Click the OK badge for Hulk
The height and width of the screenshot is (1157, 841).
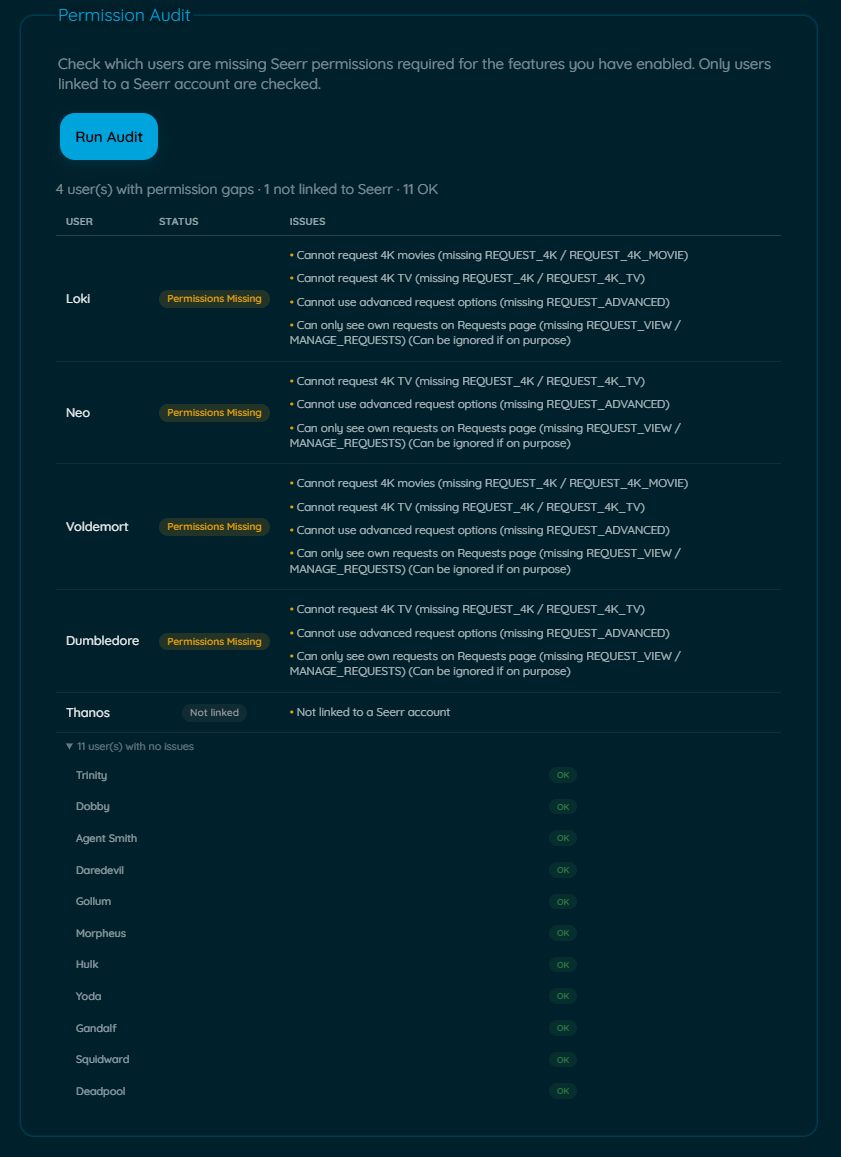[x=563, y=964]
